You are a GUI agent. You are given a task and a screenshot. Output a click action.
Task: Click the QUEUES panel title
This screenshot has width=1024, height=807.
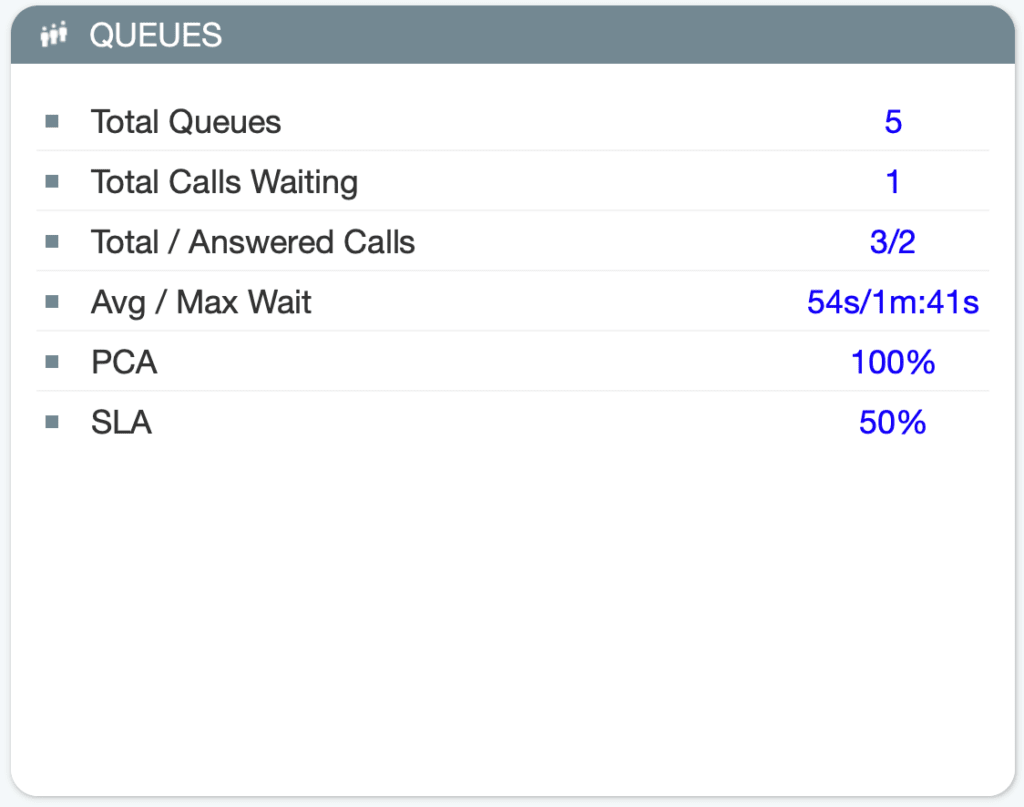pyautogui.click(x=155, y=35)
